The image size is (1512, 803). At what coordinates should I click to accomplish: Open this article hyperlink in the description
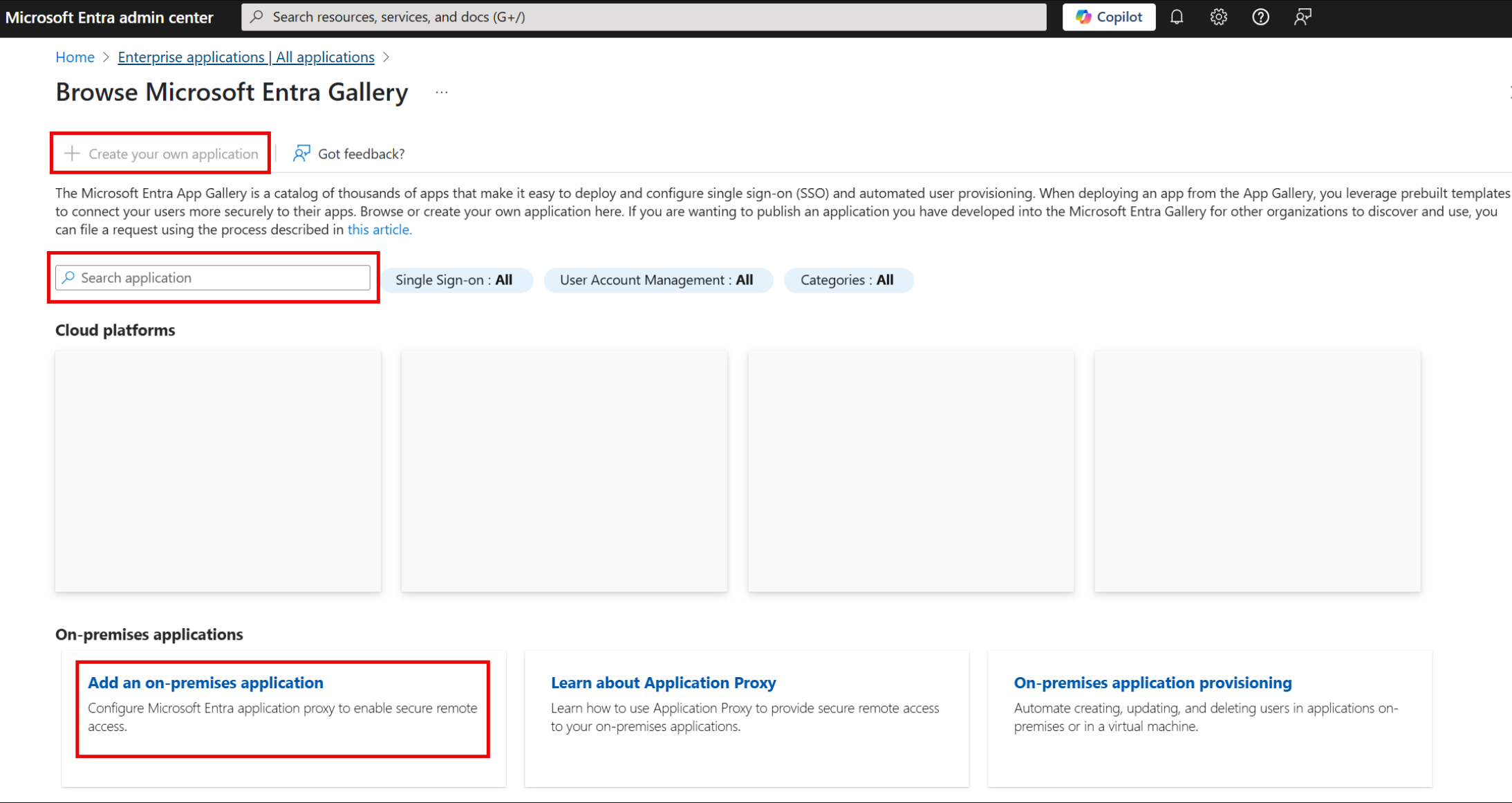tap(379, 230)
